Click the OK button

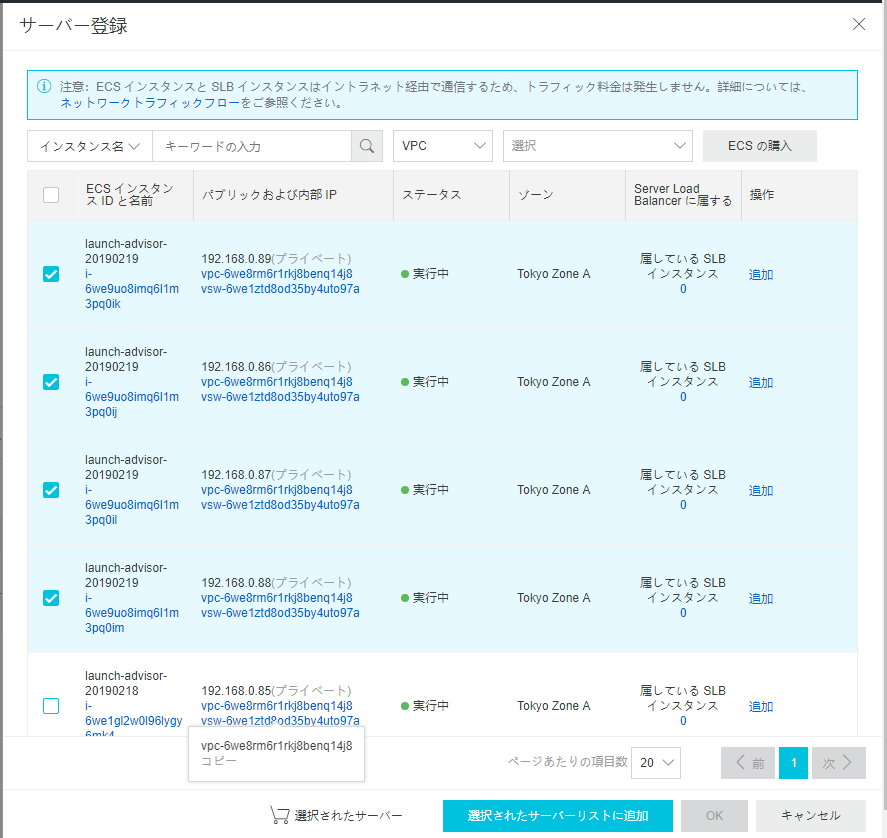[714, 815]
